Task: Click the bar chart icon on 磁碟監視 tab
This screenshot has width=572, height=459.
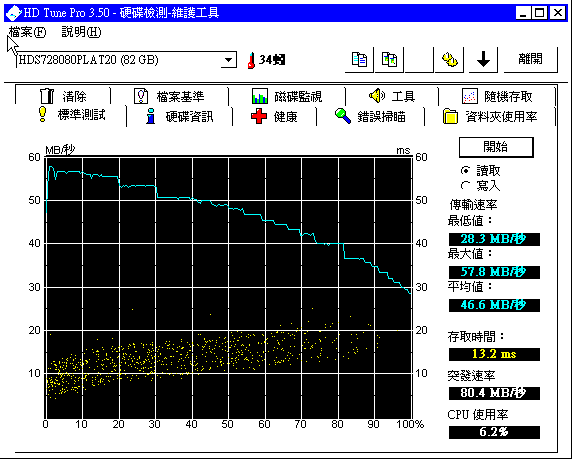Action: (x=260, y=96)
